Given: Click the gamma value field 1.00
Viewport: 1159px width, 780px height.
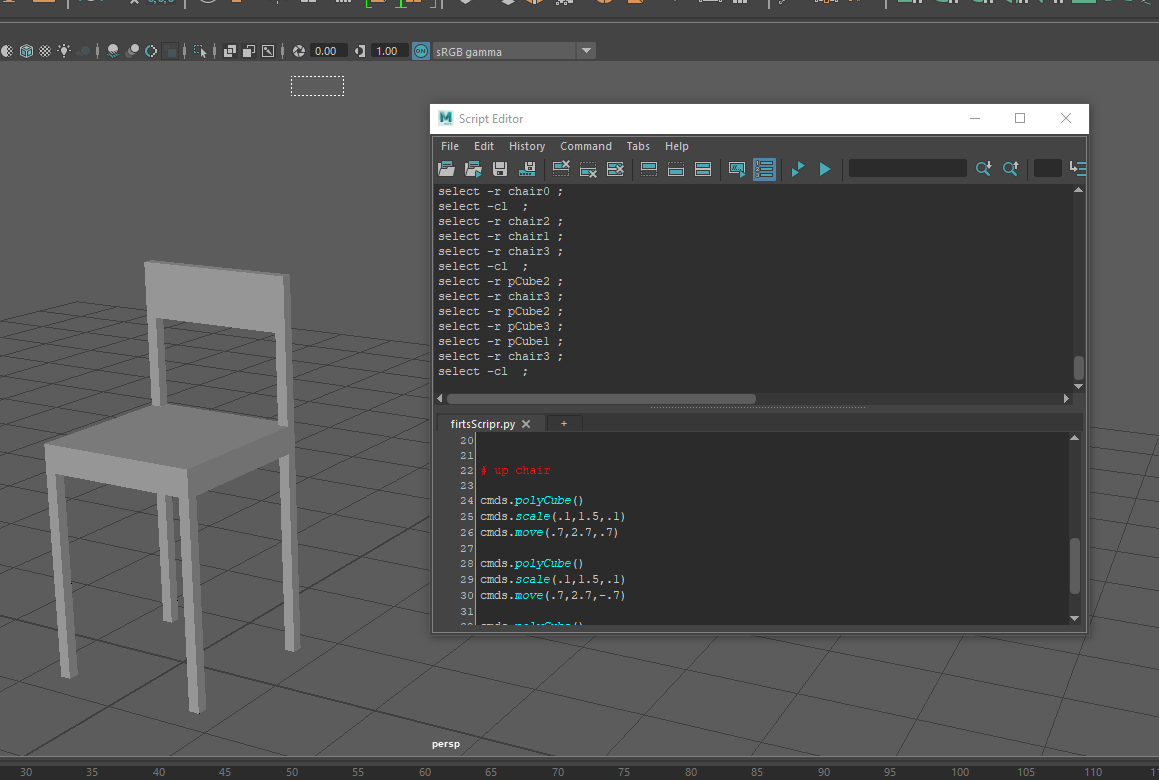Looking at the screenshot, I should pyautogui.click(x=390, y=51).
